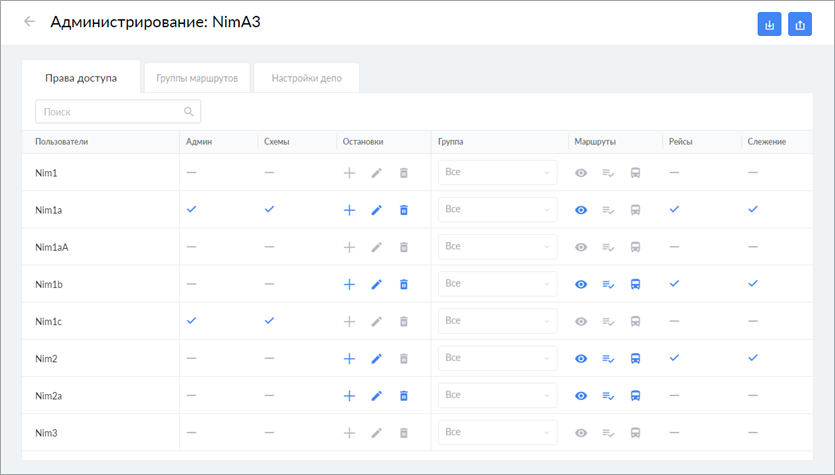Image resolution: width=835 pixels, height=475 pixels.
Task: Click the delete stops trash icon for Nim2a
Action: pos(404,395)
